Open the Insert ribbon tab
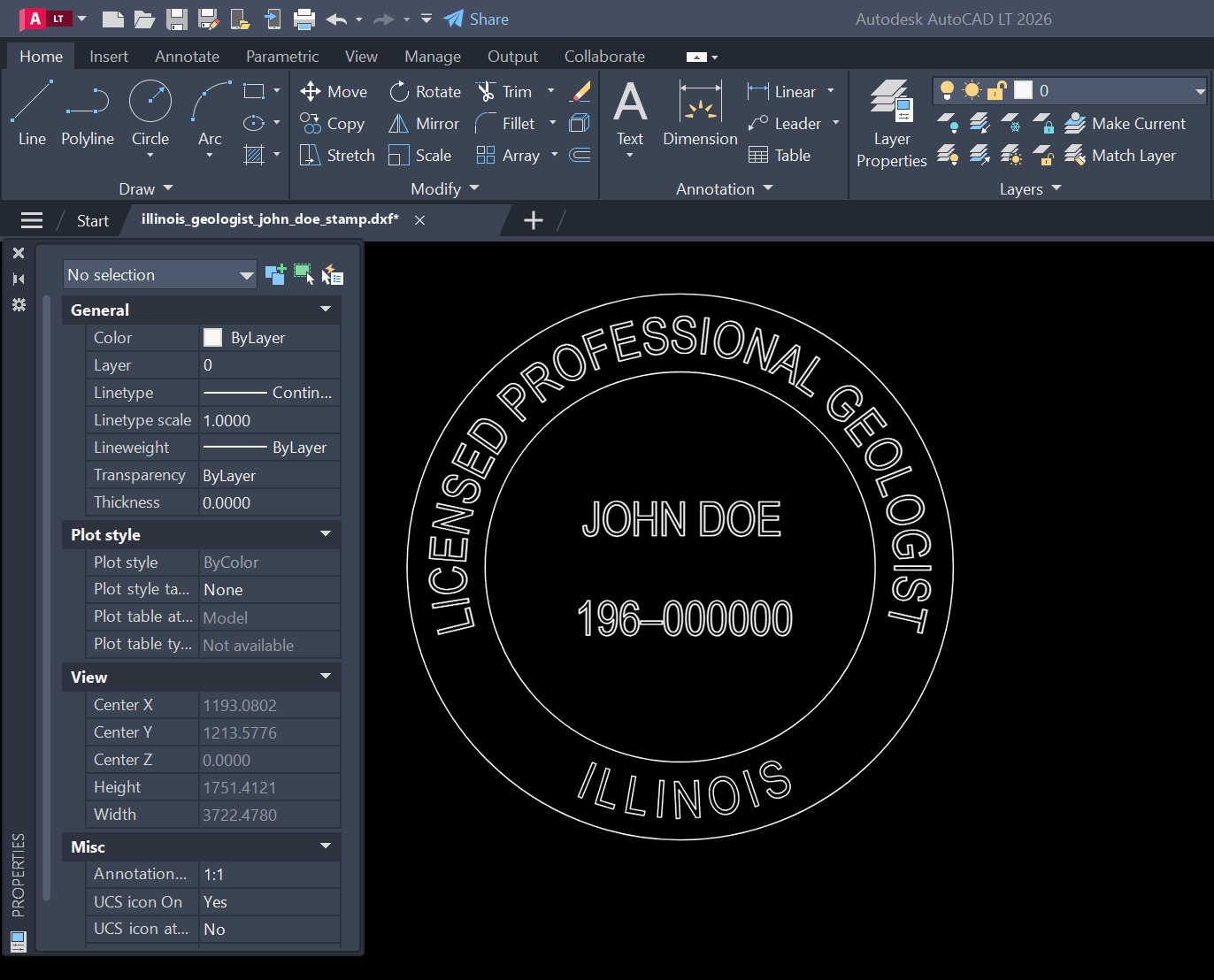The image size is (1214, 980). click(109, 57)
